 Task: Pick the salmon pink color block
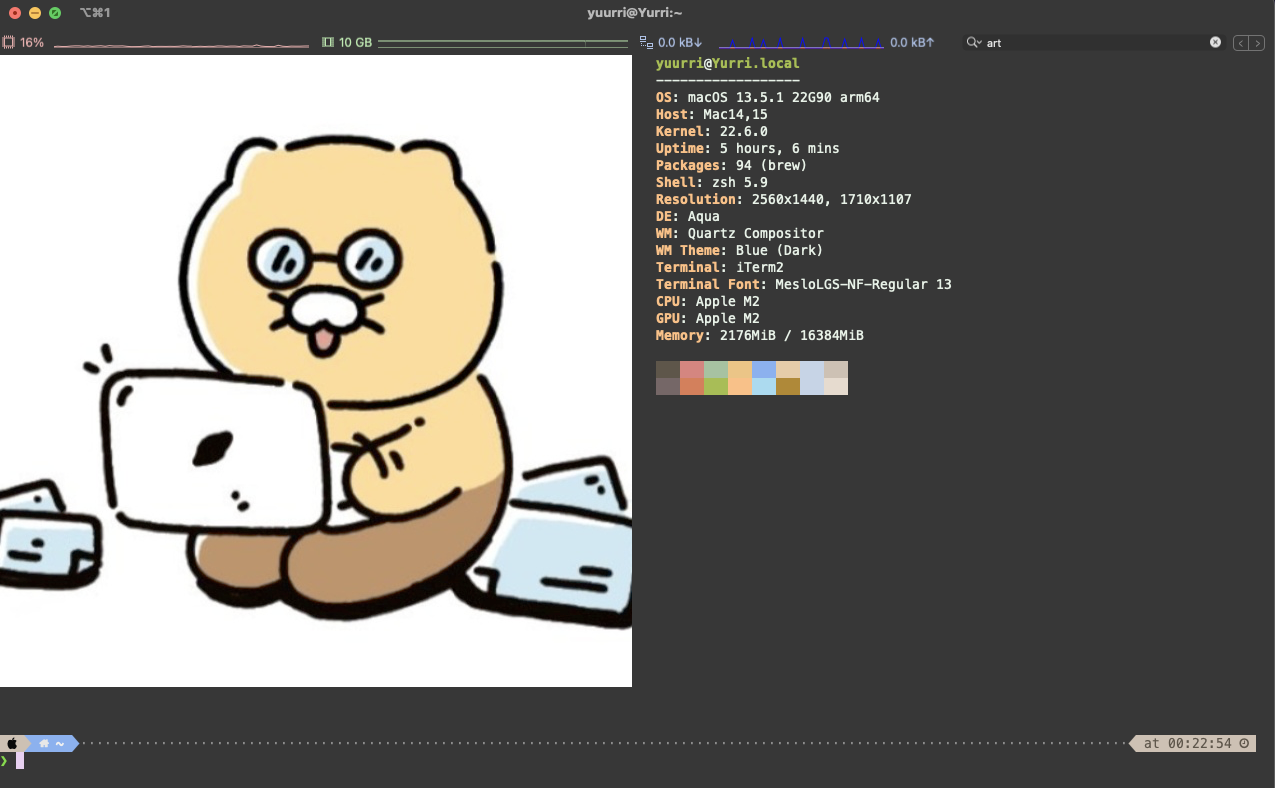(692, 370)
